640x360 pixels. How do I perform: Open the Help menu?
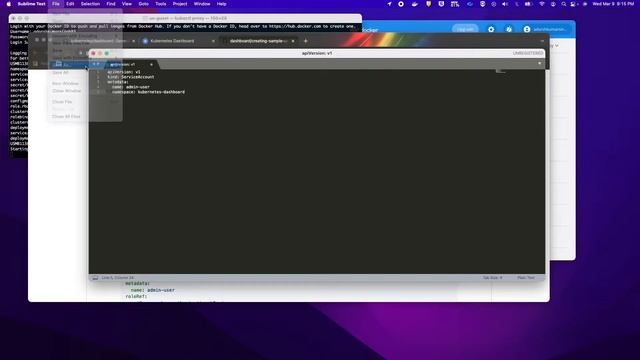coord(222,4)
